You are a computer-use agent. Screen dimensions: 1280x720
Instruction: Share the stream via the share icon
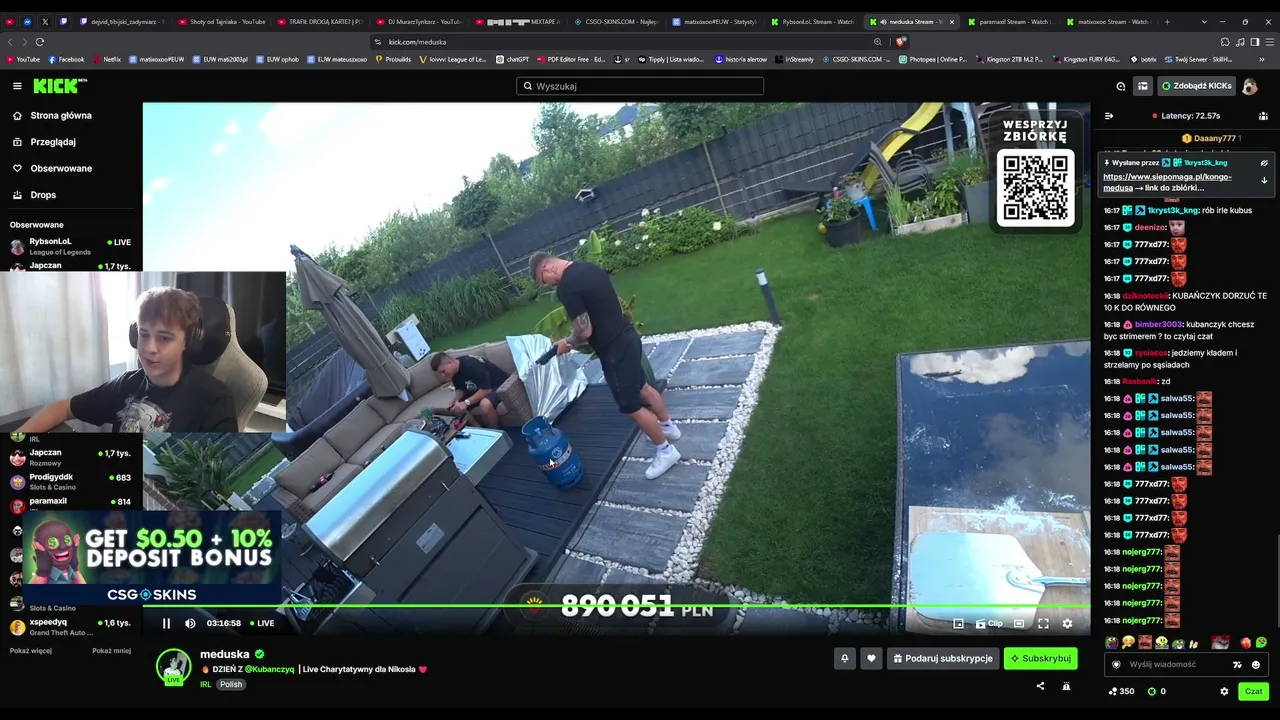pyautogui.click(x=1040, y=686)
